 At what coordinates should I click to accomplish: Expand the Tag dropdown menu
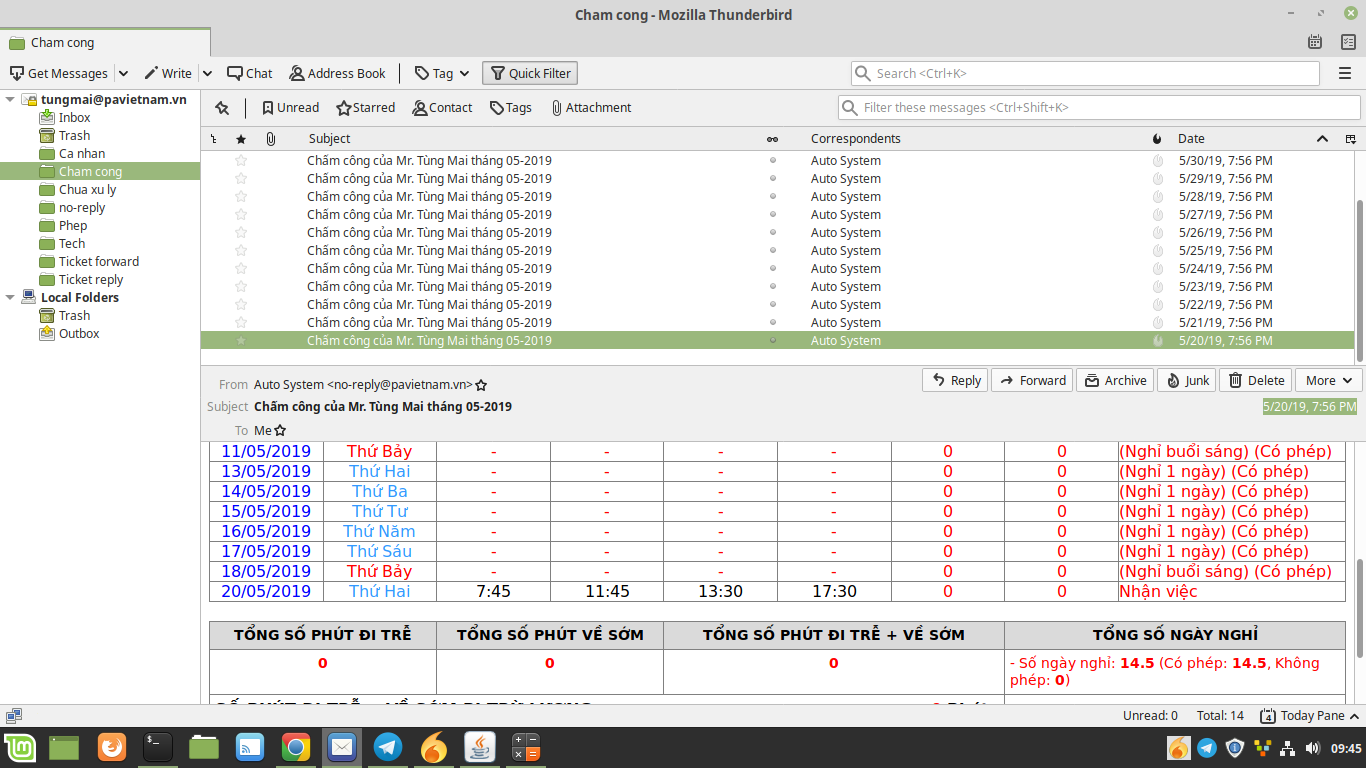tap(442, 73)
